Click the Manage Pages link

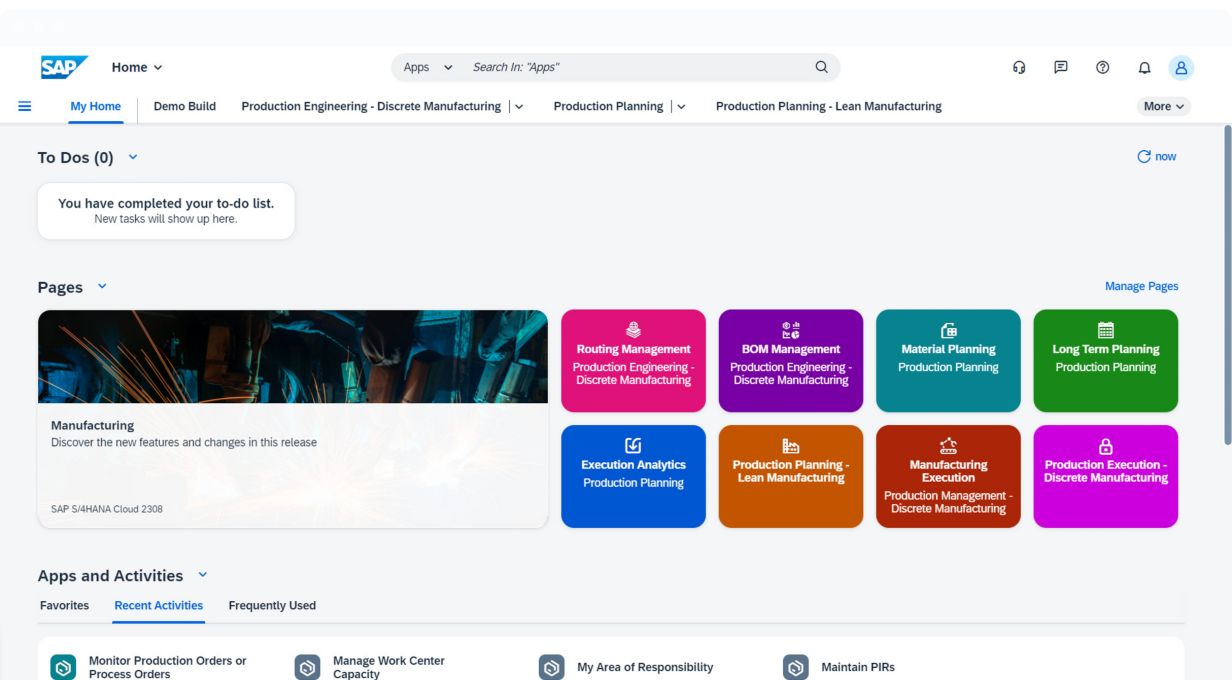pos(1141,286)
